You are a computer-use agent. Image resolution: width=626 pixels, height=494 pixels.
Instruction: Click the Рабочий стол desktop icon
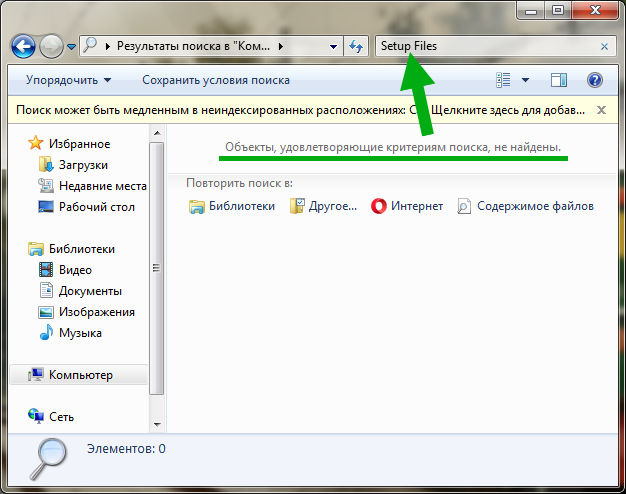[x=46, y=206]
